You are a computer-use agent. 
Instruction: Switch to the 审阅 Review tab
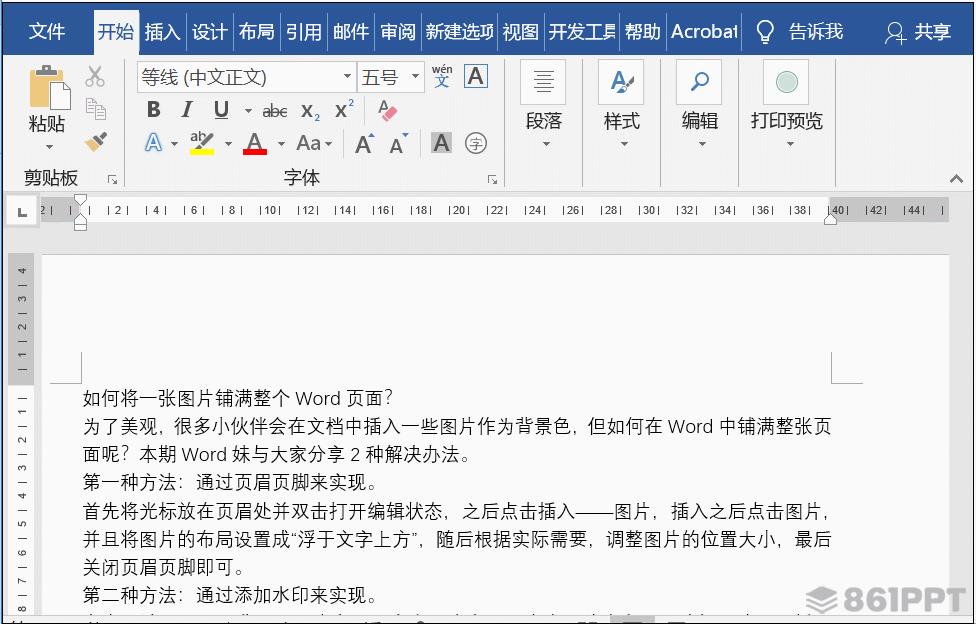click(398, 32)
